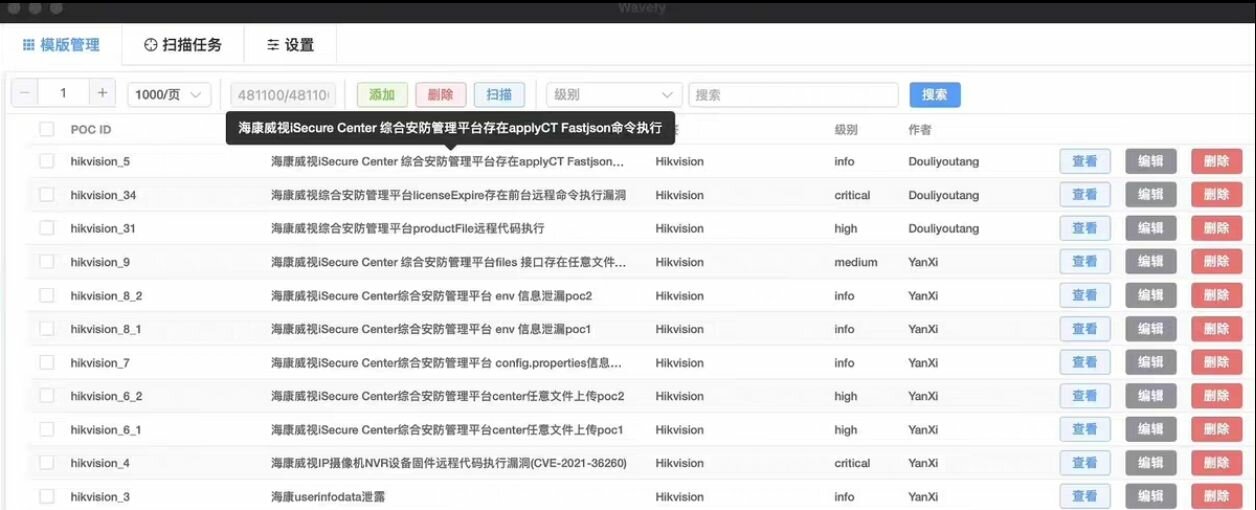The width and height of the screenshot is (1256, 510).
Task: Delete the hikvision_8_1 template
Action: click(1217, 329)
